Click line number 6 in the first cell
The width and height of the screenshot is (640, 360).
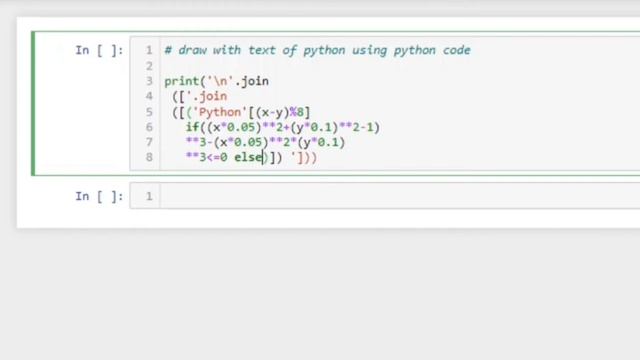(x=149, y=127)
